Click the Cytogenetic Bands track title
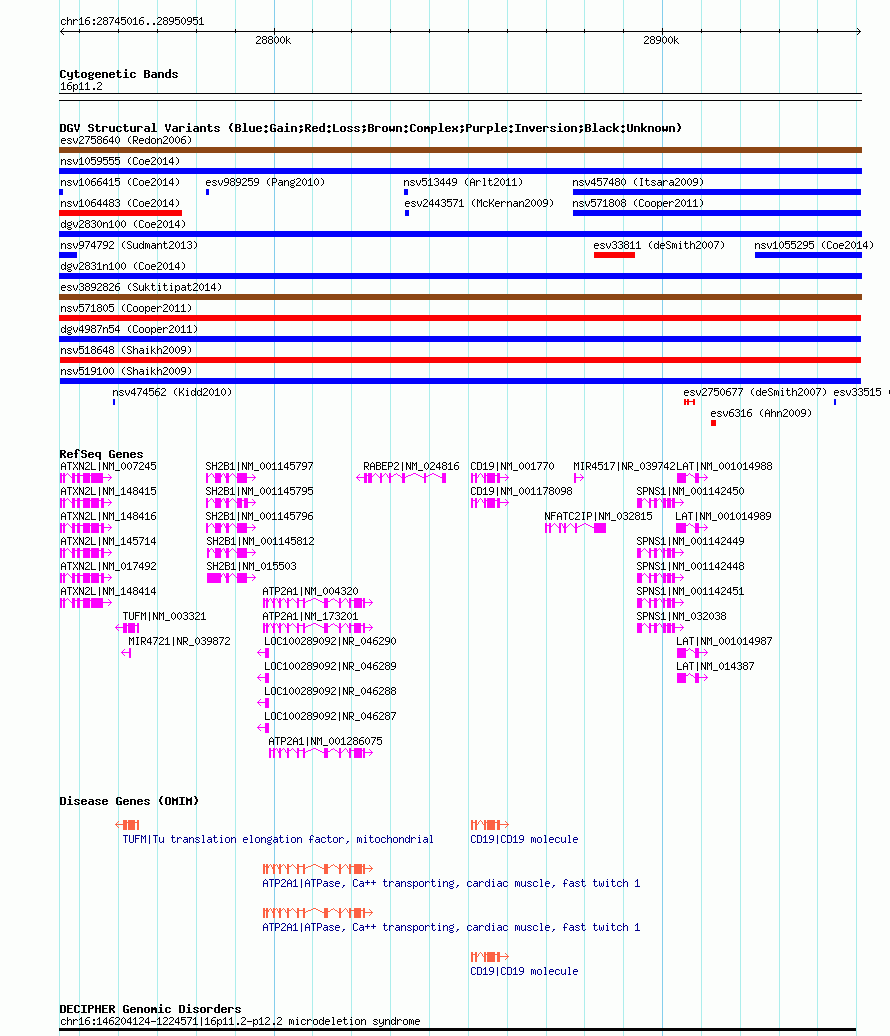This screenshot has width=890, height=1036. pyautogui.click(x=119, y=74)
